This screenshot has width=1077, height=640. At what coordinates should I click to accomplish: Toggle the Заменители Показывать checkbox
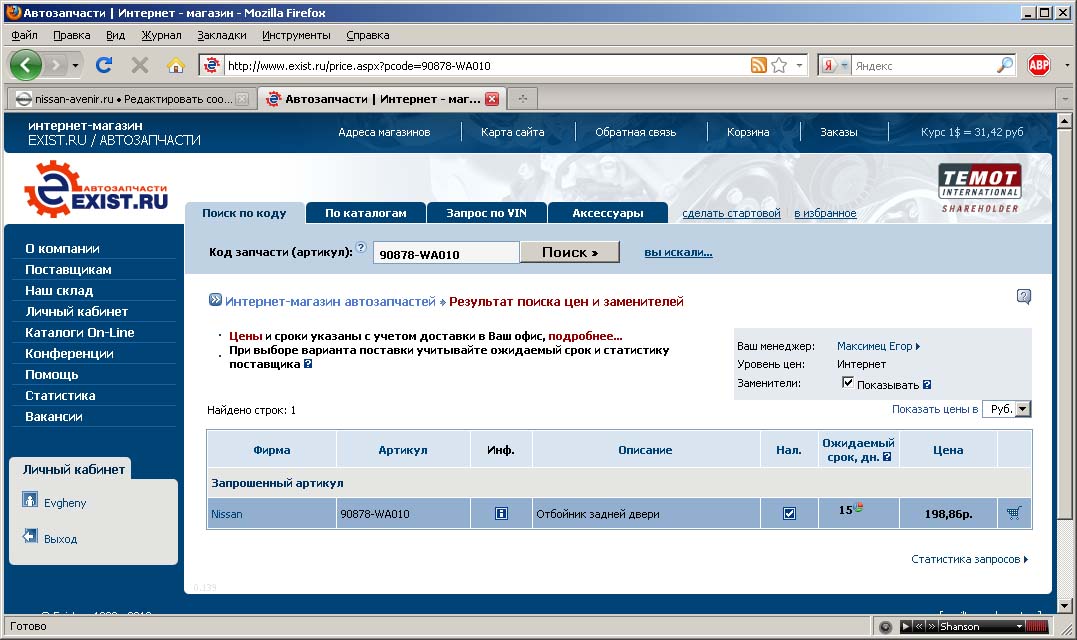(848, 382)
